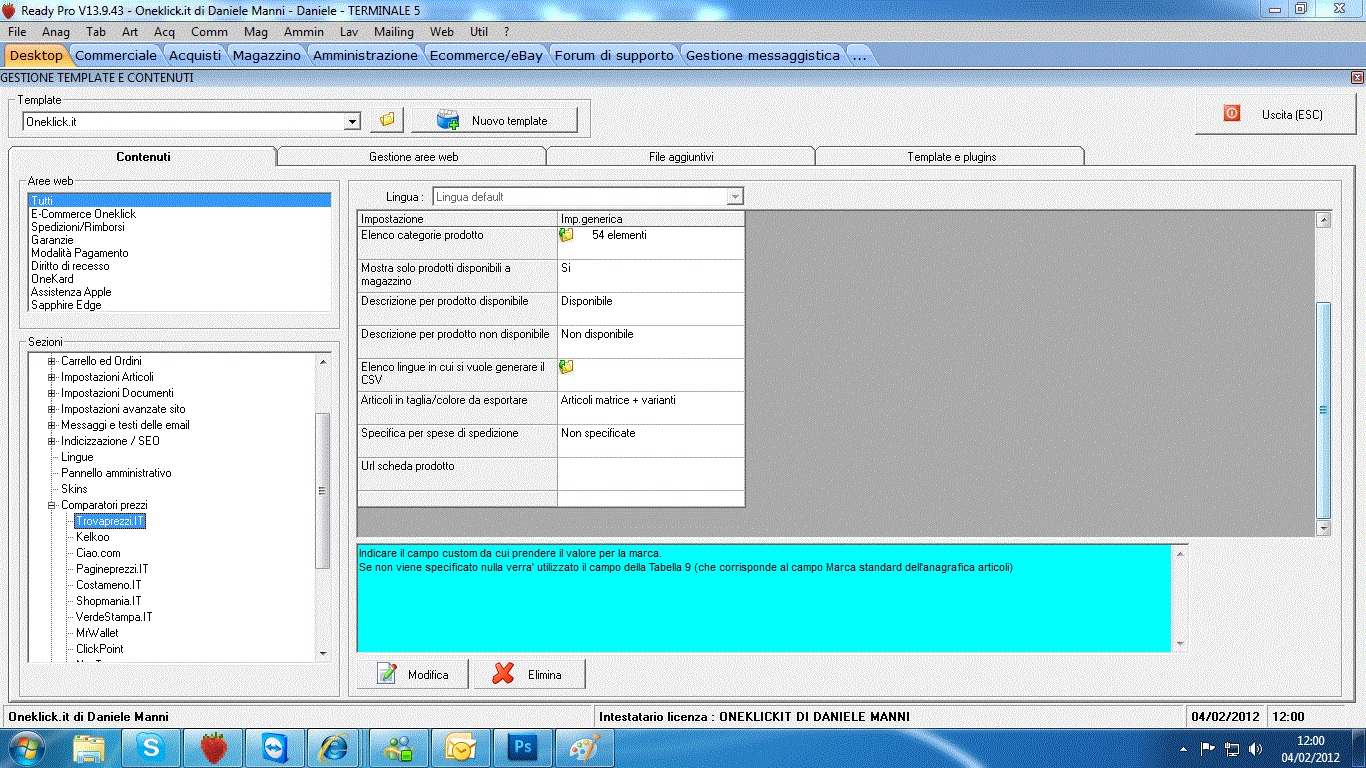Switch to Template e plugins tab
The width and height of the screenshot is (1366, 768).
951,157
